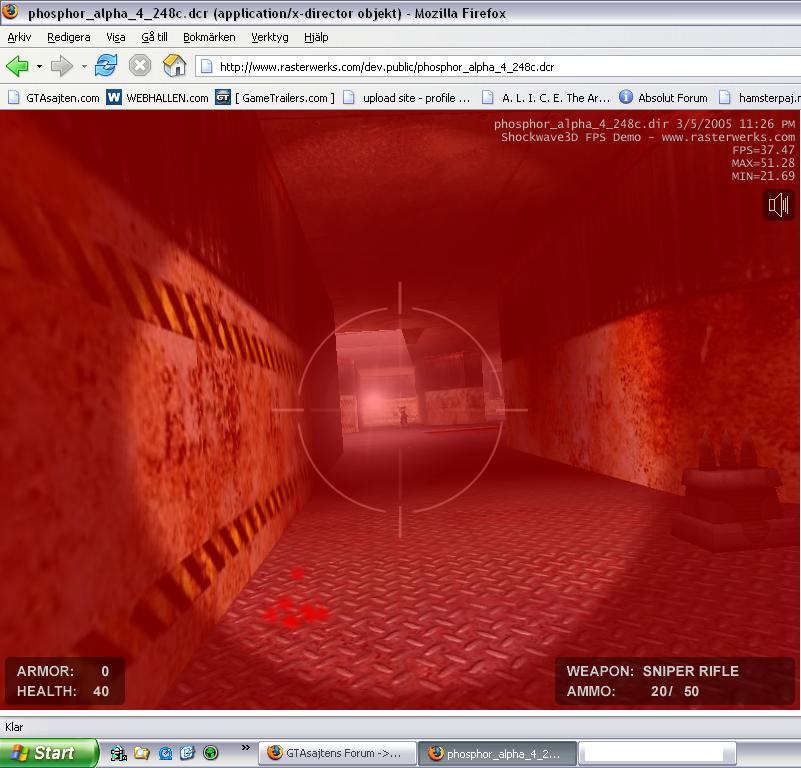Expand the quick launch overflow chevron
Screen dimensions: 801x768
[x=246, y=748]
